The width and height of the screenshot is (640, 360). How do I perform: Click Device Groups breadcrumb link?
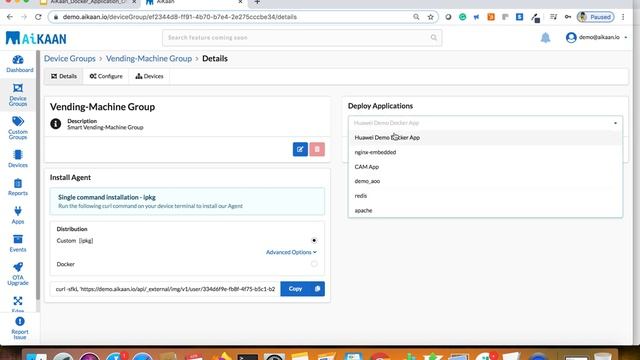click(70, 58)
